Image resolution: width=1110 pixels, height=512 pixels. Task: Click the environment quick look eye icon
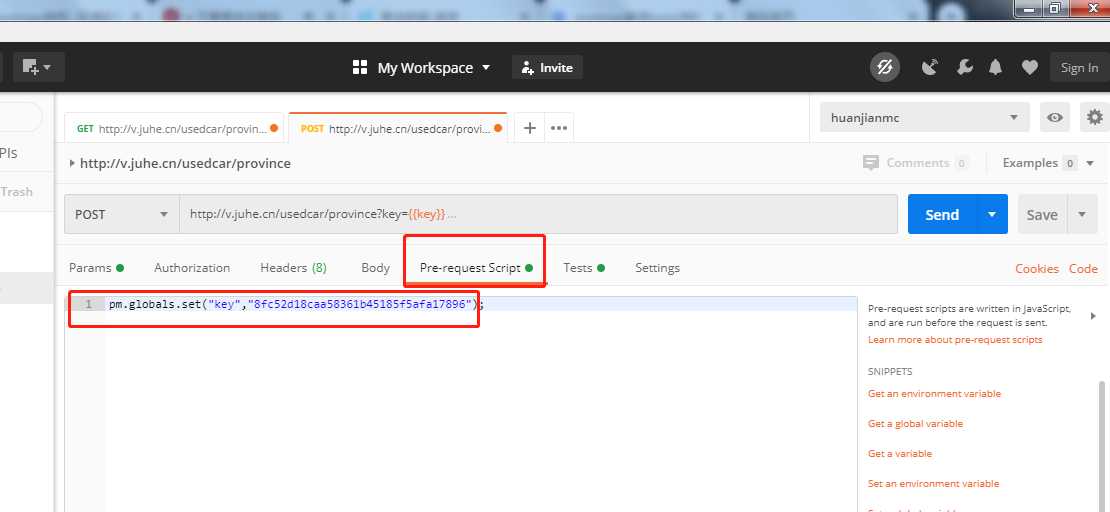1055,118
